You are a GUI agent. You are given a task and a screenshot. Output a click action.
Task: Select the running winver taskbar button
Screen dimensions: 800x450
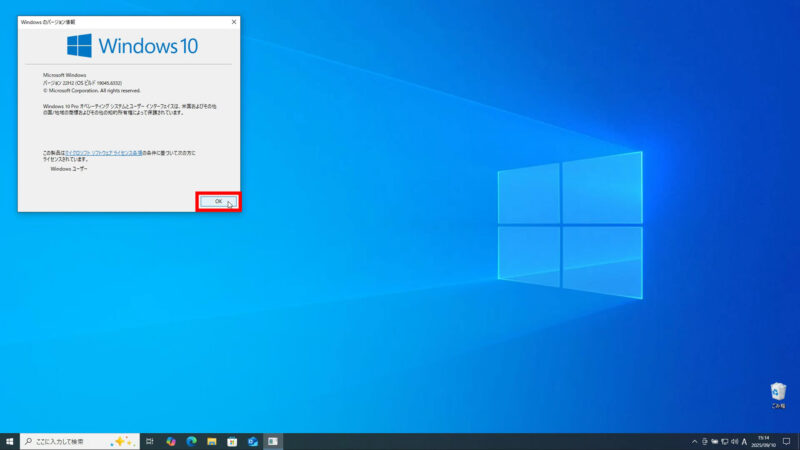click(273, 441)
